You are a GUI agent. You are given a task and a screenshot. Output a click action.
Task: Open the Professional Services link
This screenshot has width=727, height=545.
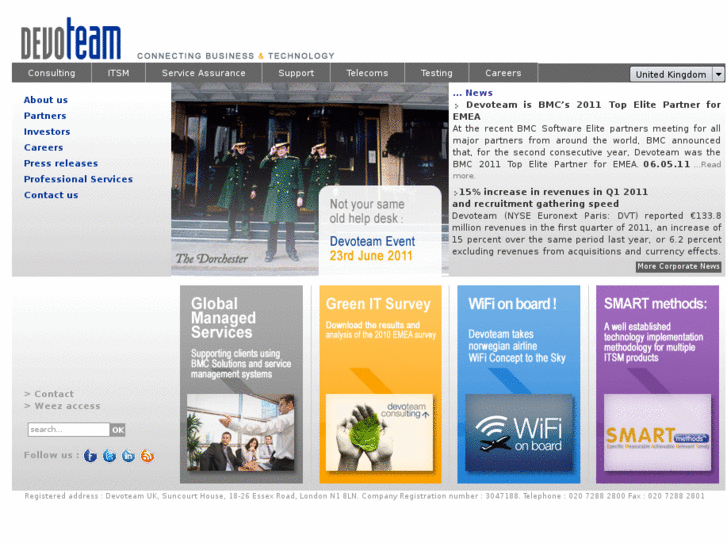pos(78,179)
